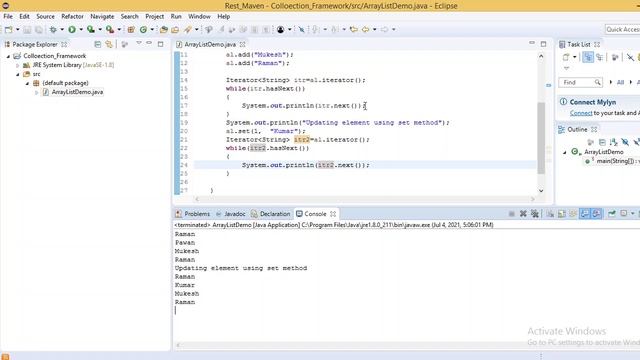Screen dimensions: 640x360
Task: Click the editor vertical scrollbar thumb
Action: point(541,138)
